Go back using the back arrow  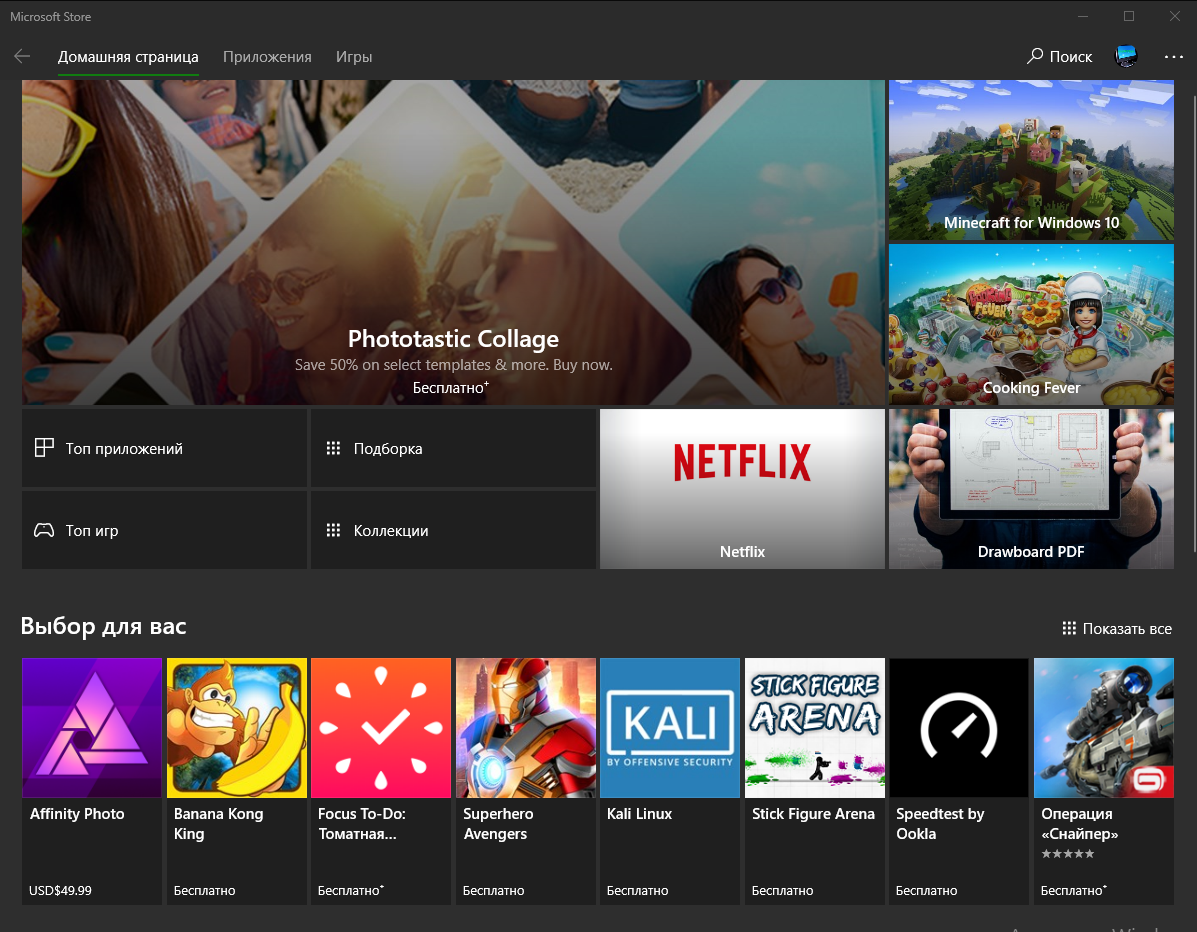22,56
